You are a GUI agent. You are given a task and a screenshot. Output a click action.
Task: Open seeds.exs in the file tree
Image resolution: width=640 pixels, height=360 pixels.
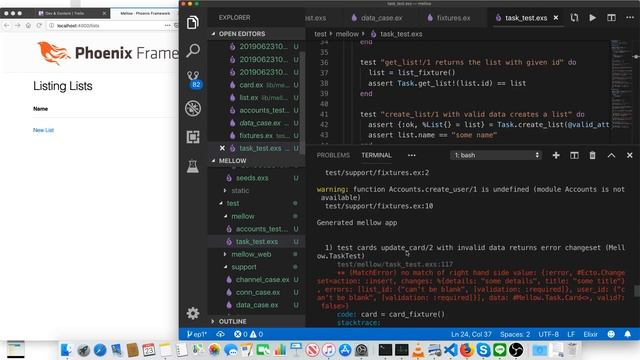tap(256, 178)
